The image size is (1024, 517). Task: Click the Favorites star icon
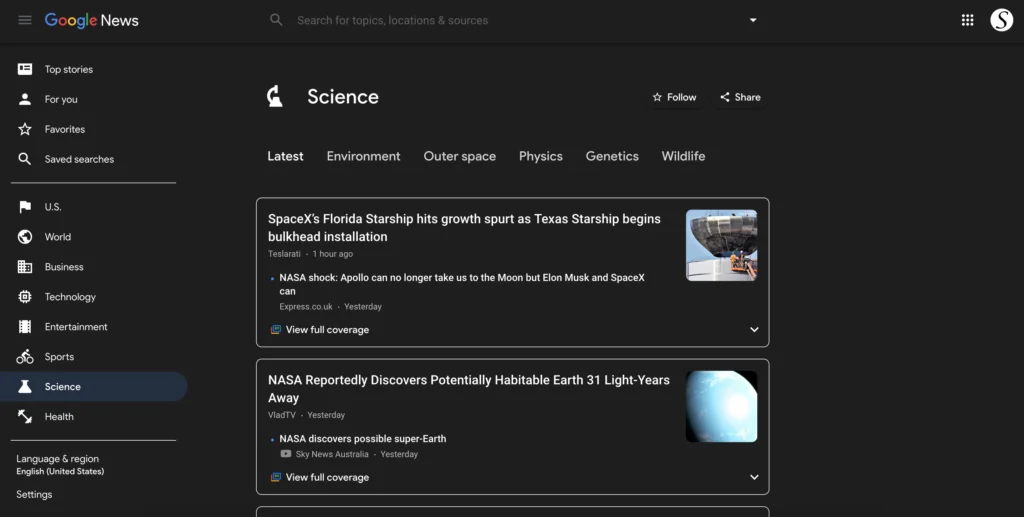coord(25,129)
